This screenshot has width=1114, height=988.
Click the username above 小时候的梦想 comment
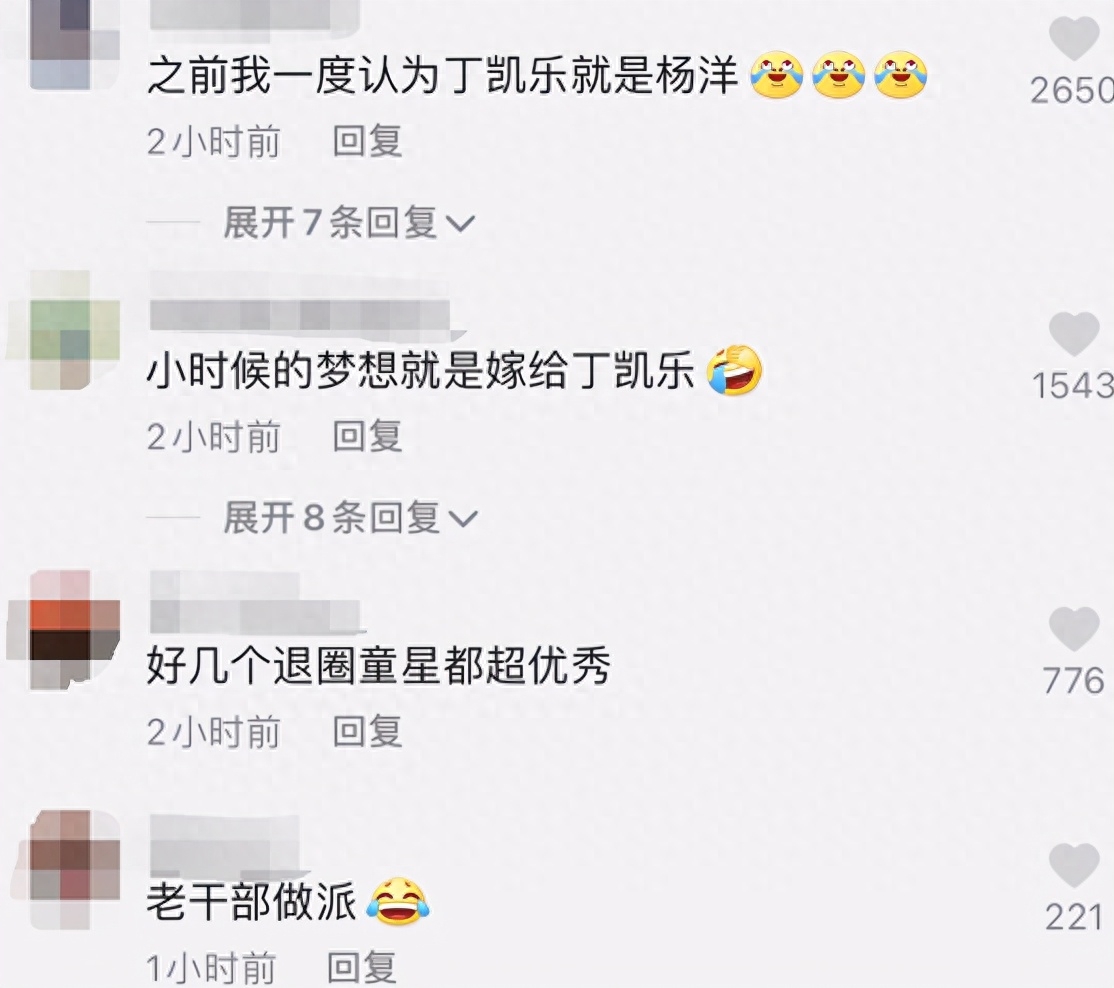click(300, 315)
